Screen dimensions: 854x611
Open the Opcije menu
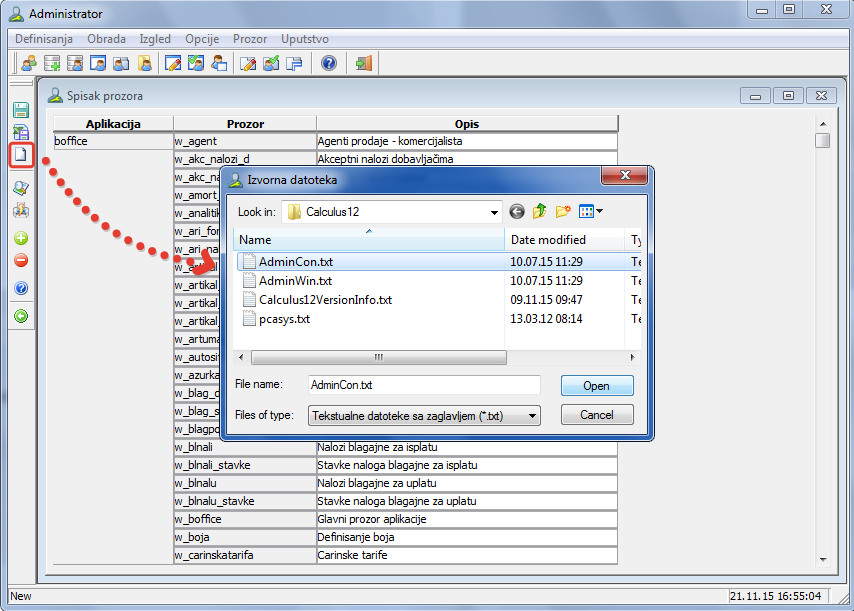202,39
